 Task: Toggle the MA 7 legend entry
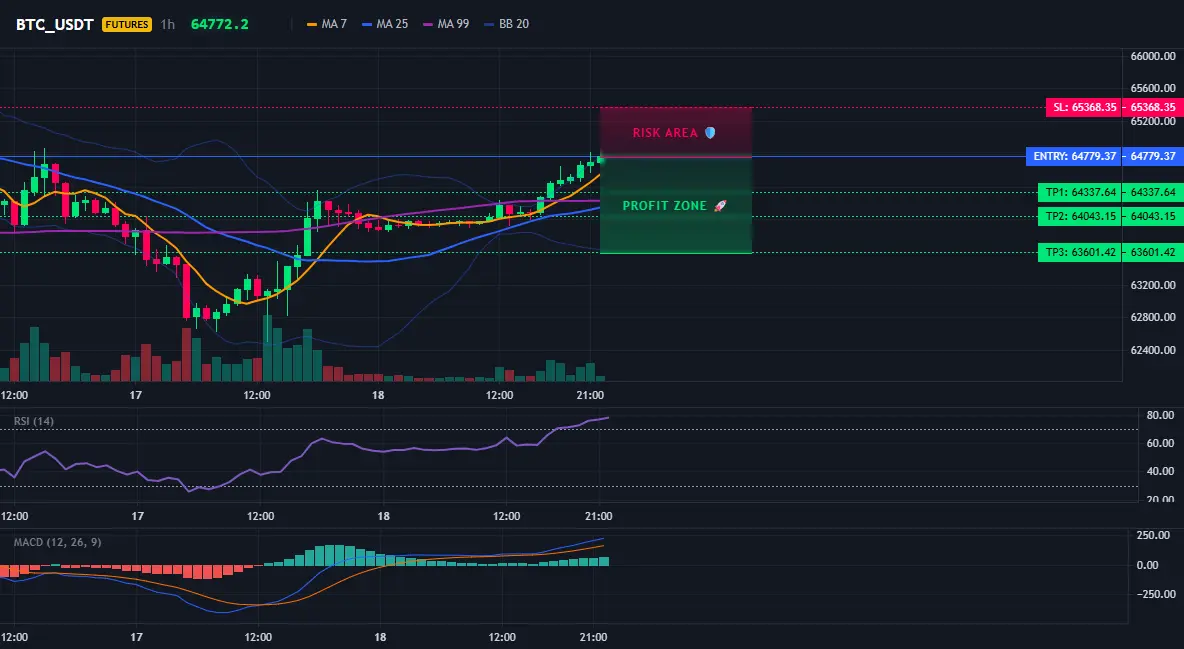(327, 24)
